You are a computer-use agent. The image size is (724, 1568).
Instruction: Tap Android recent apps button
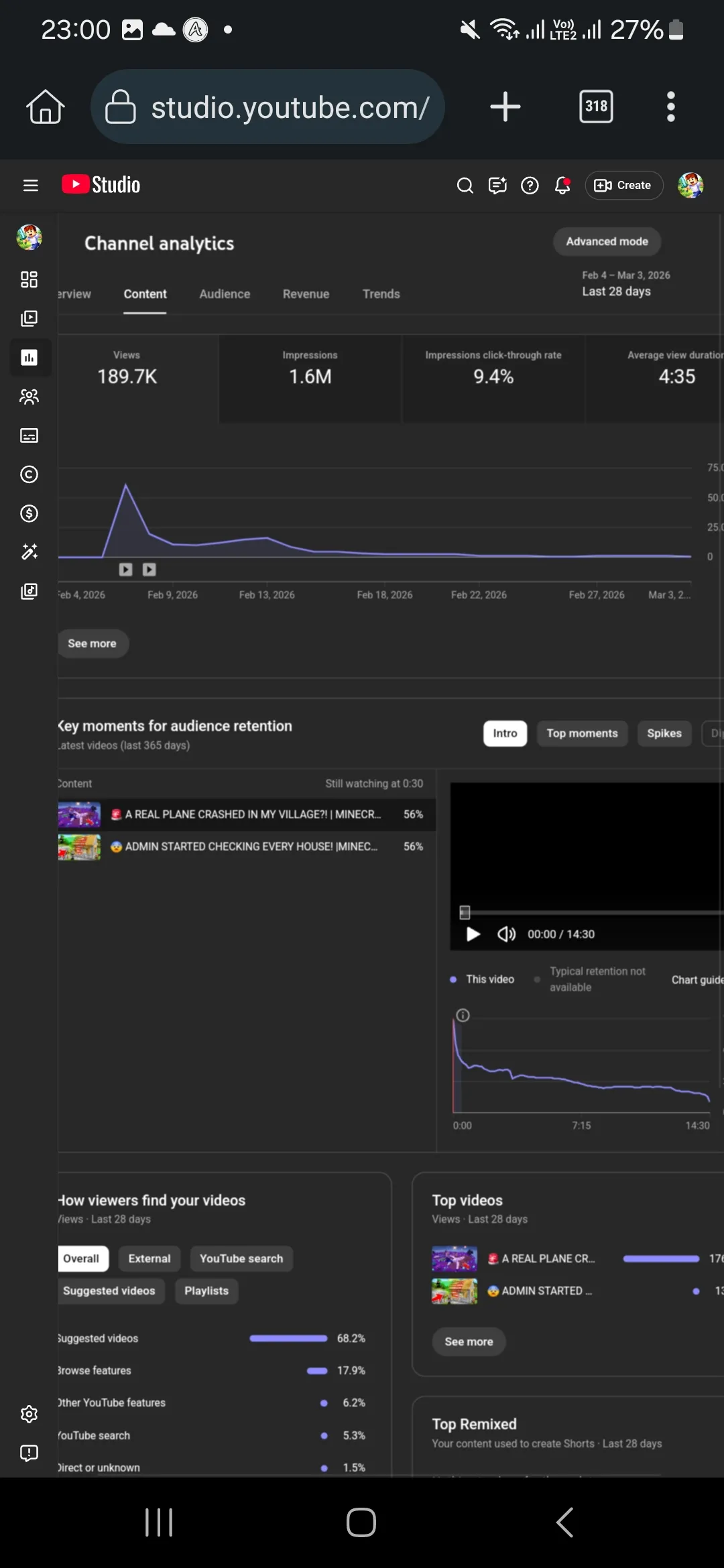(159, 1522)
